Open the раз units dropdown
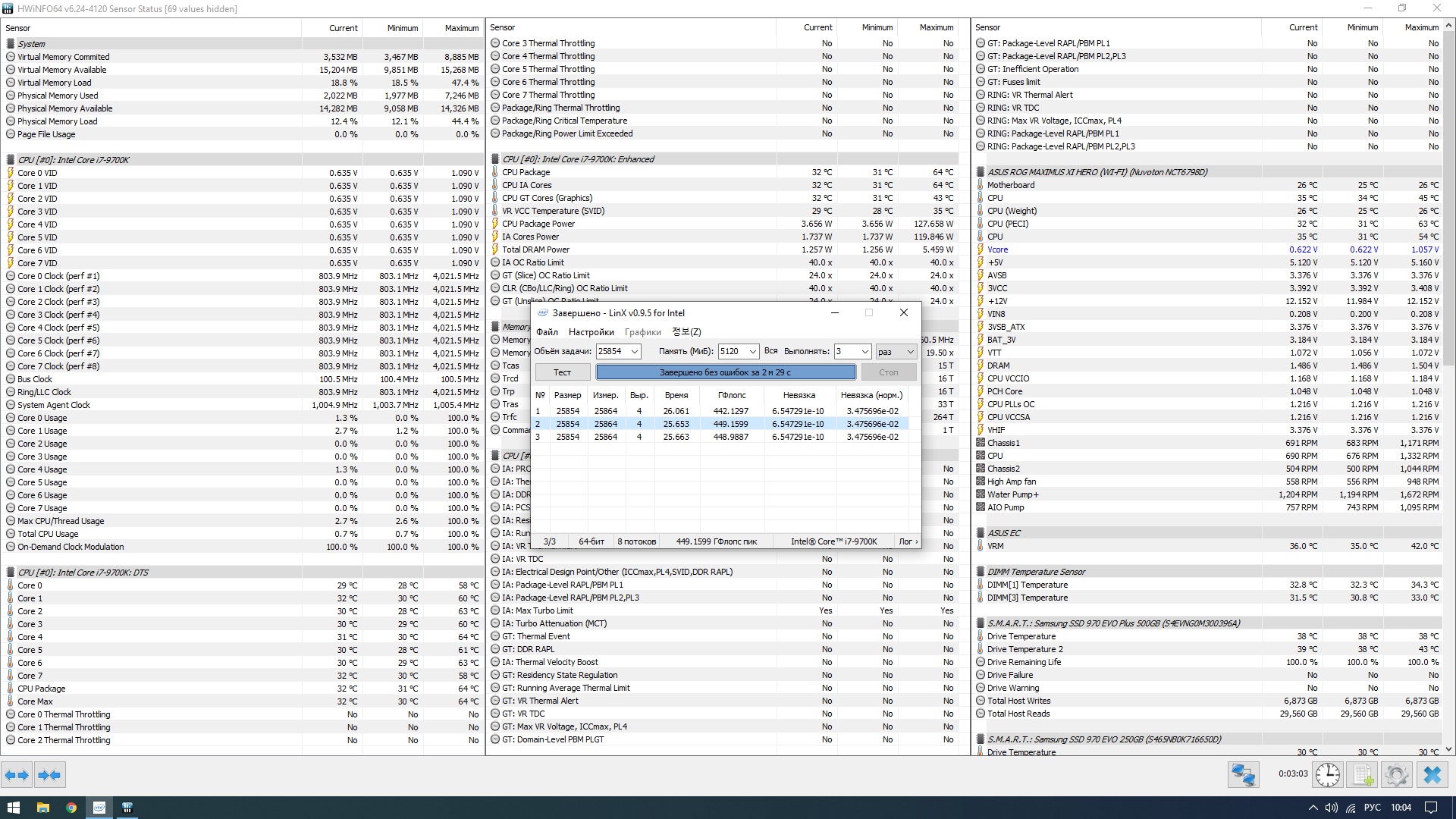Image resolution: width=1456 pixels, height=819 pixels. tap(909, 352)
